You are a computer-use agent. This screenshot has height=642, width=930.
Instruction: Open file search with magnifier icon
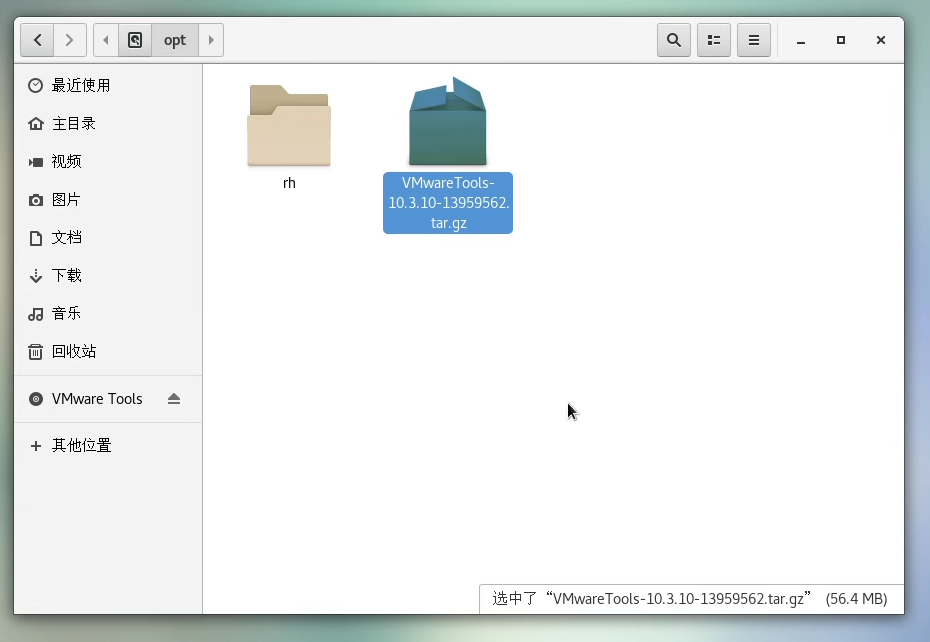674,40
